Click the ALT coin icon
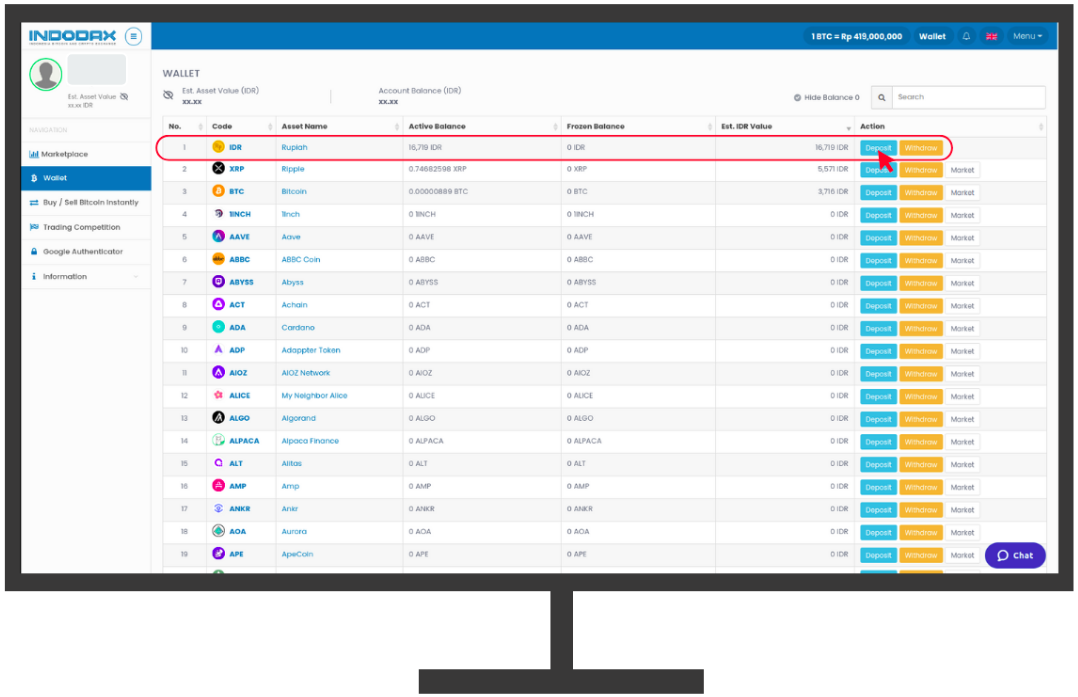Screen dimensions: 1078x697 218,463
